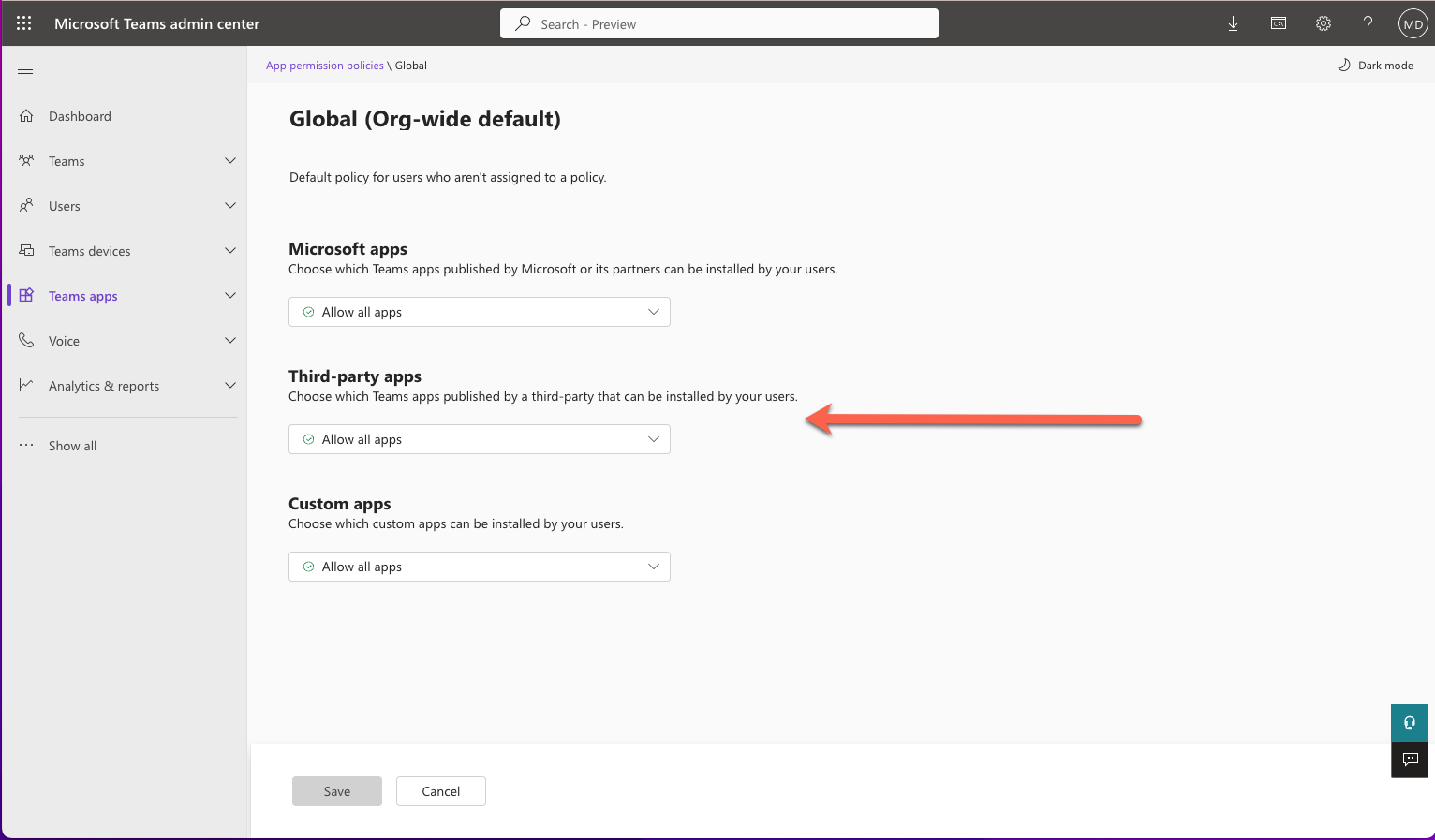This screenshot has height=840, width=1435.
Task: Open the MD account avatar
Action: coord(1413,23)
